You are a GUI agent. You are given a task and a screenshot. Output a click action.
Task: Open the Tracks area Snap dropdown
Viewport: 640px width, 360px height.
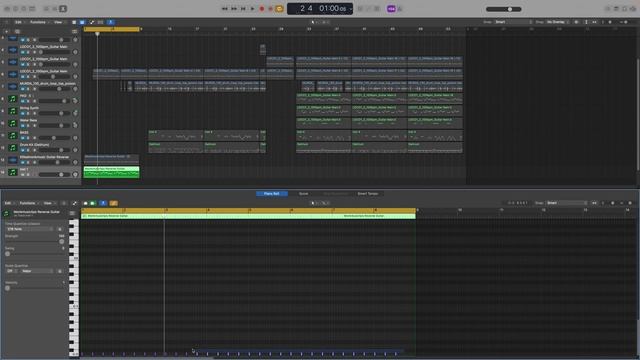click(513, 22)
